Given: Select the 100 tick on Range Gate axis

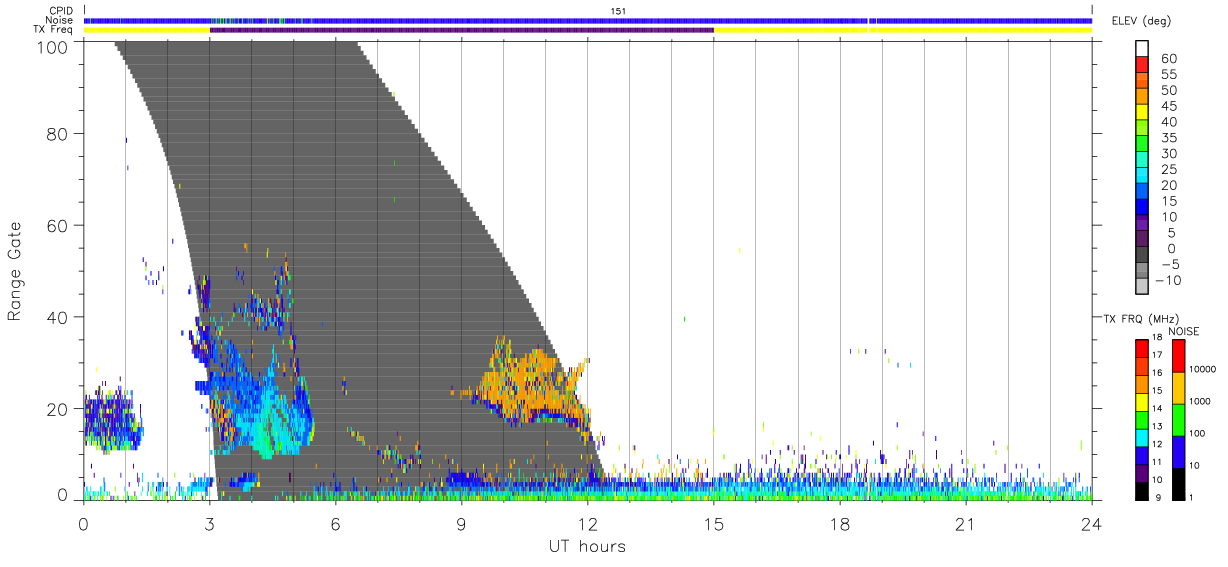Looking at the screenshot, I should [53, 46].
